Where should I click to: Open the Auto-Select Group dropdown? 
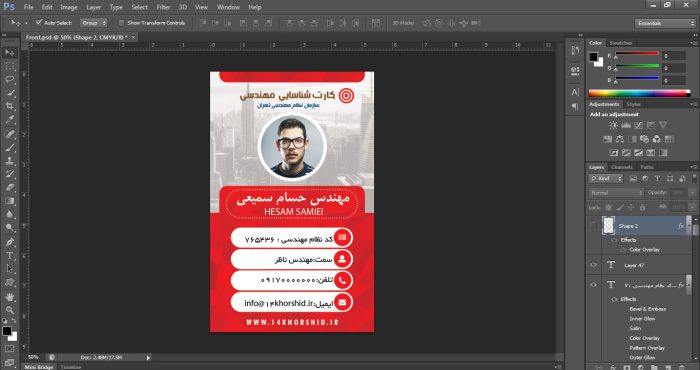pyautogui.click(x=94, y=23)
